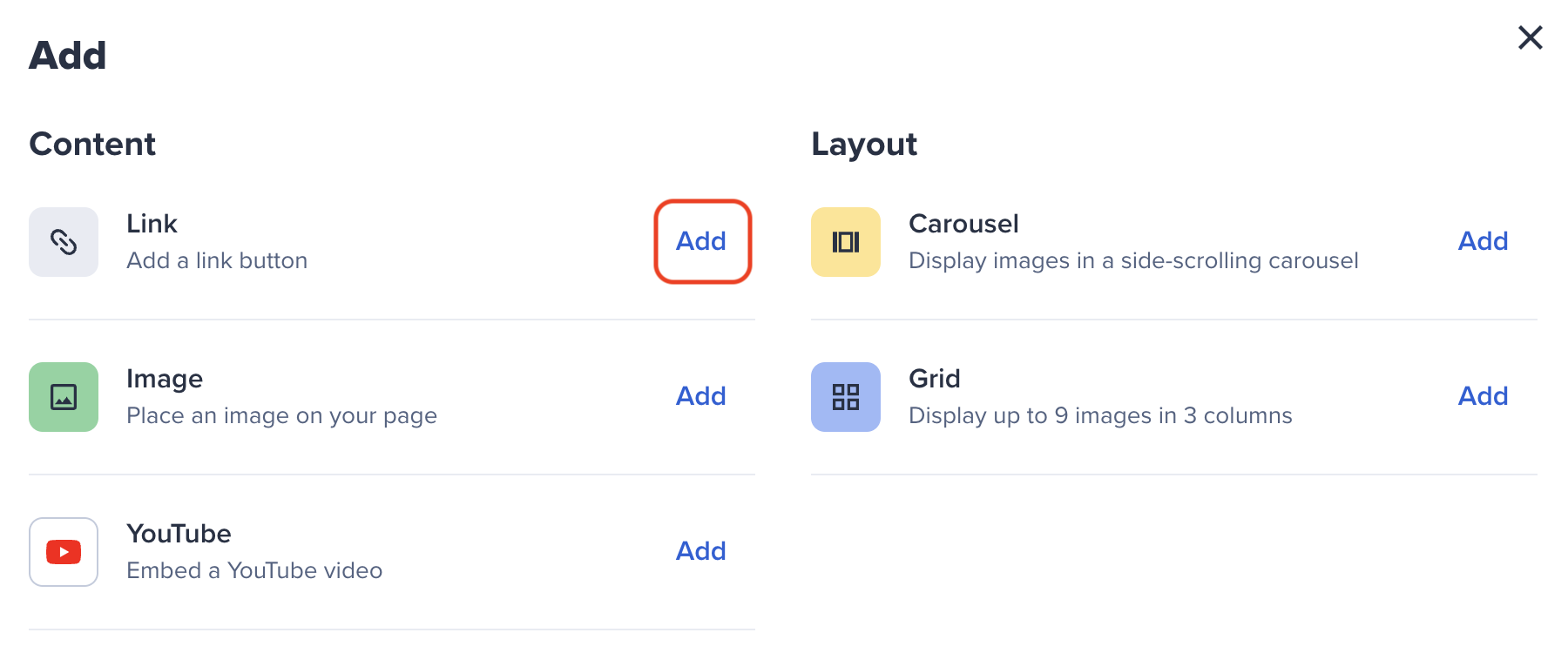Click the yellow Carousel icon
1568x653 pixels.
845,242
